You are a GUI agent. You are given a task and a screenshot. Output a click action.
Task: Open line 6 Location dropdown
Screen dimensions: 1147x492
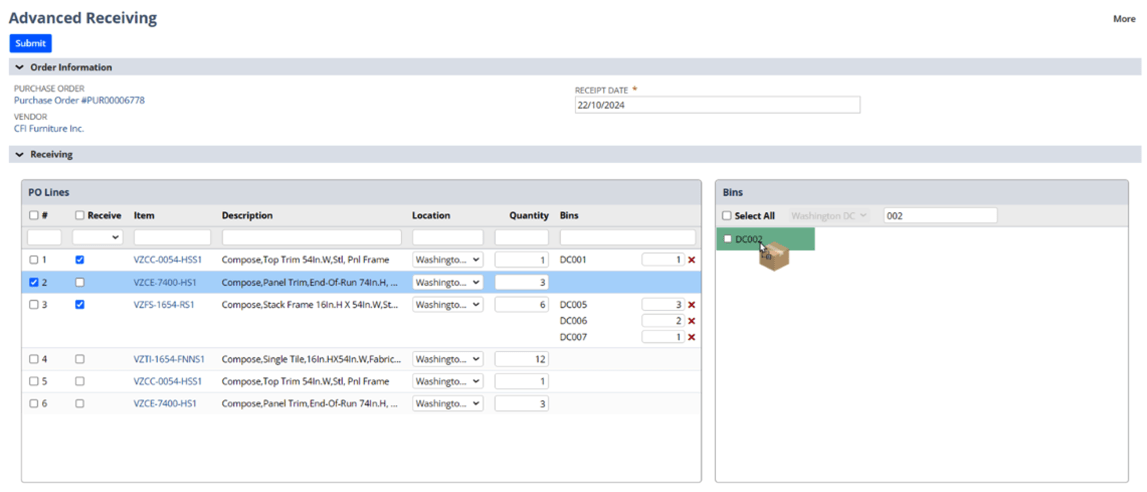(x=448, y=403)
